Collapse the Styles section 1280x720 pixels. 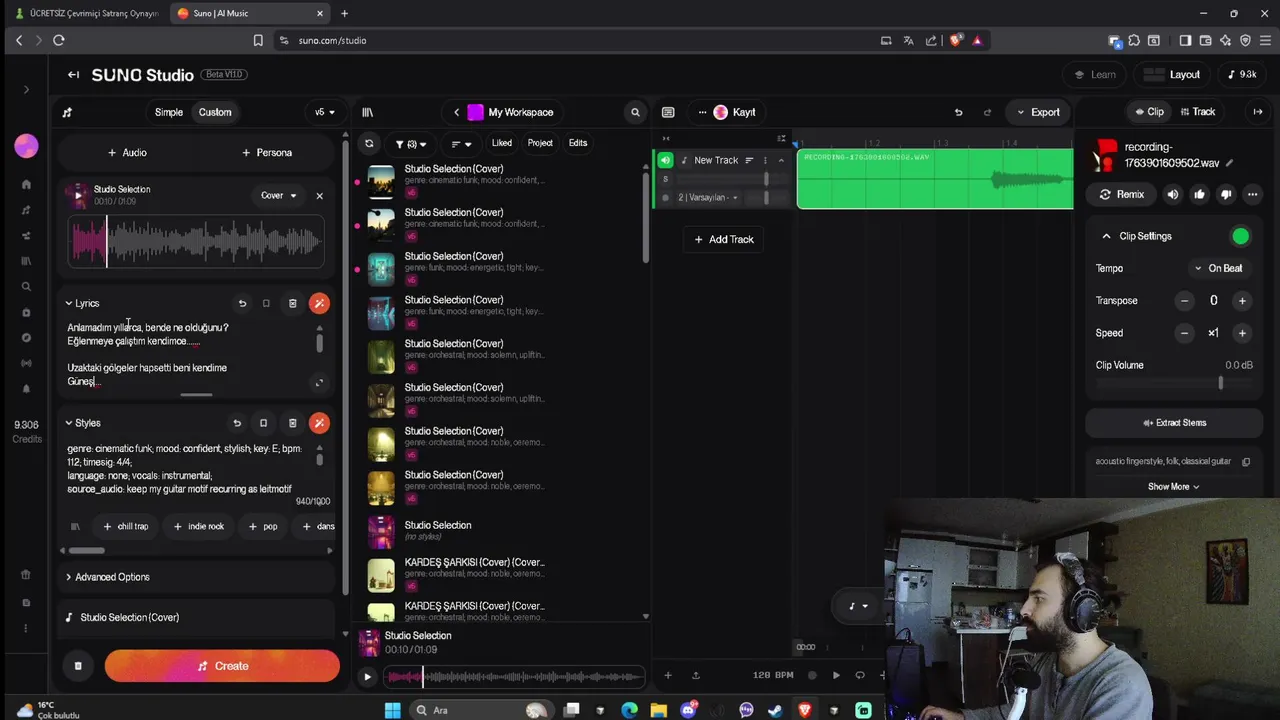click(x=83, y=423)
